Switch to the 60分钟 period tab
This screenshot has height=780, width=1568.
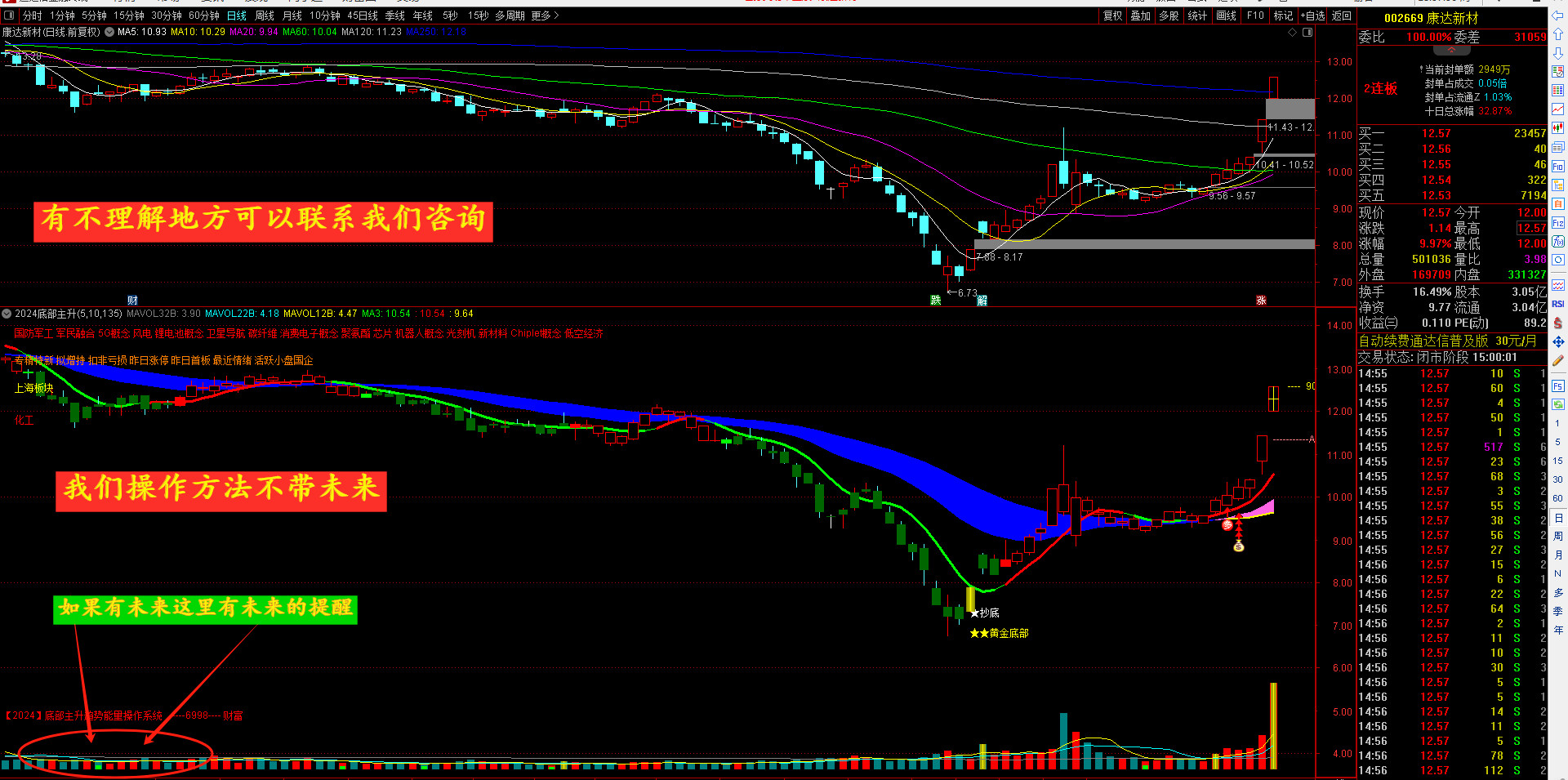pyautogui.click(x=204, y=16)
